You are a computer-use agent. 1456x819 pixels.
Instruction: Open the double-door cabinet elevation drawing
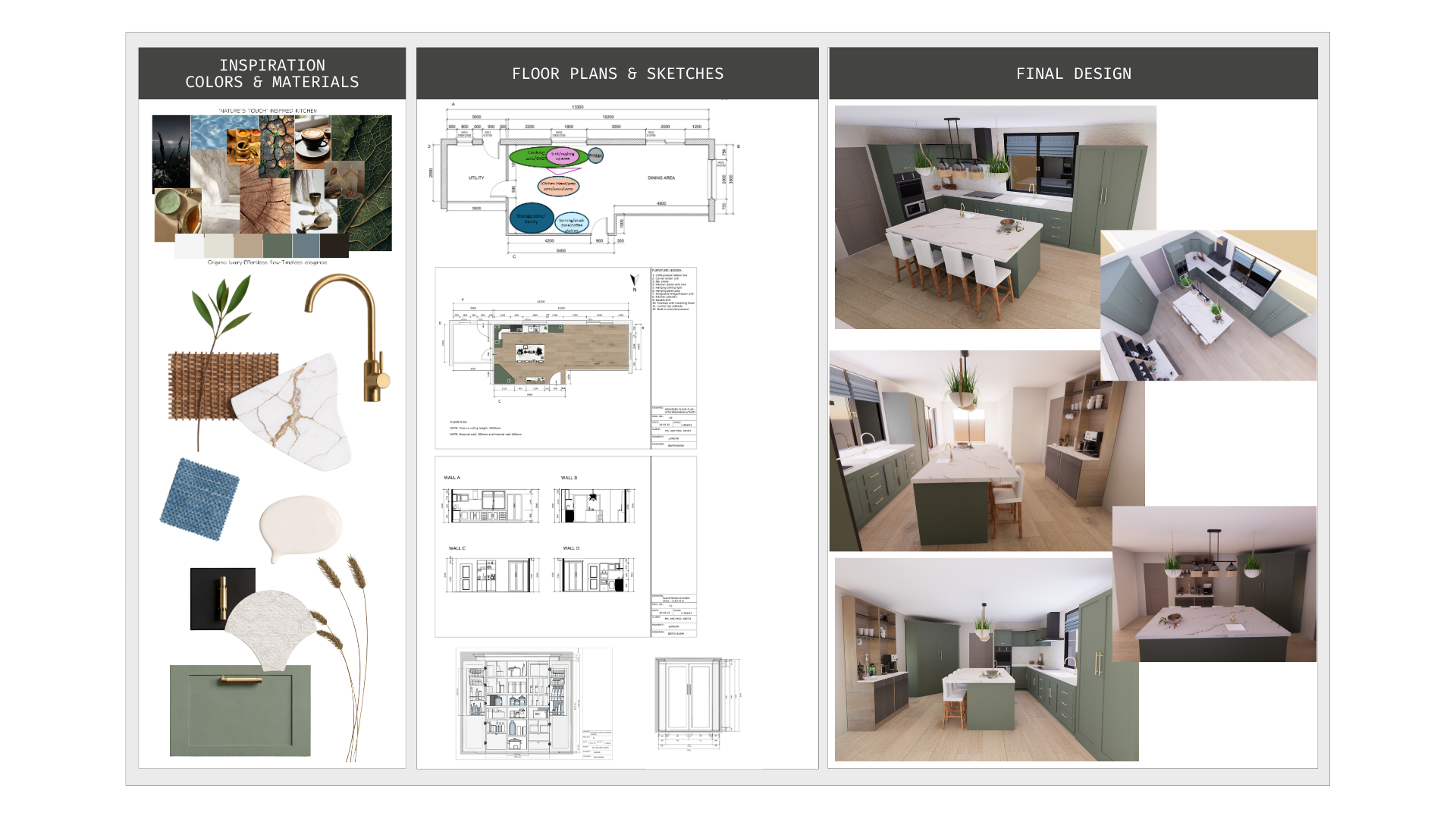[x=696, y=704]
